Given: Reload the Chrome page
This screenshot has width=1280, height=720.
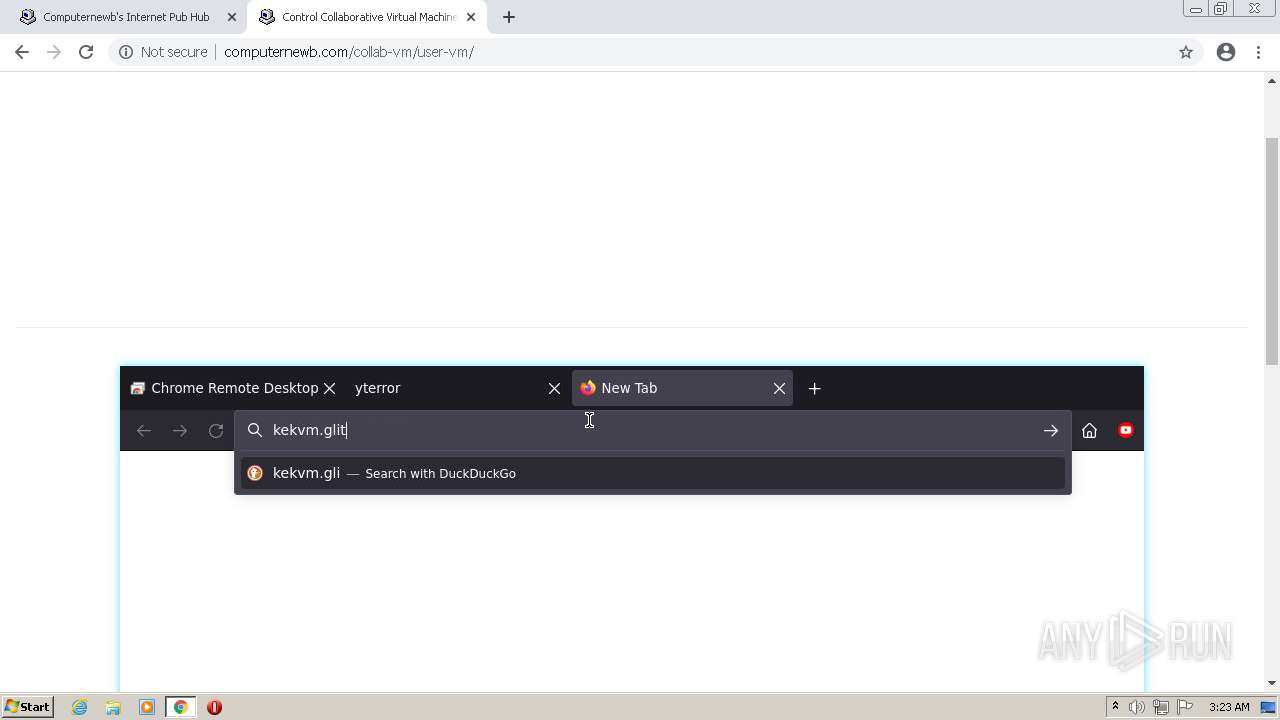Looking at the screenshot, I should click(x=86, y=52).
